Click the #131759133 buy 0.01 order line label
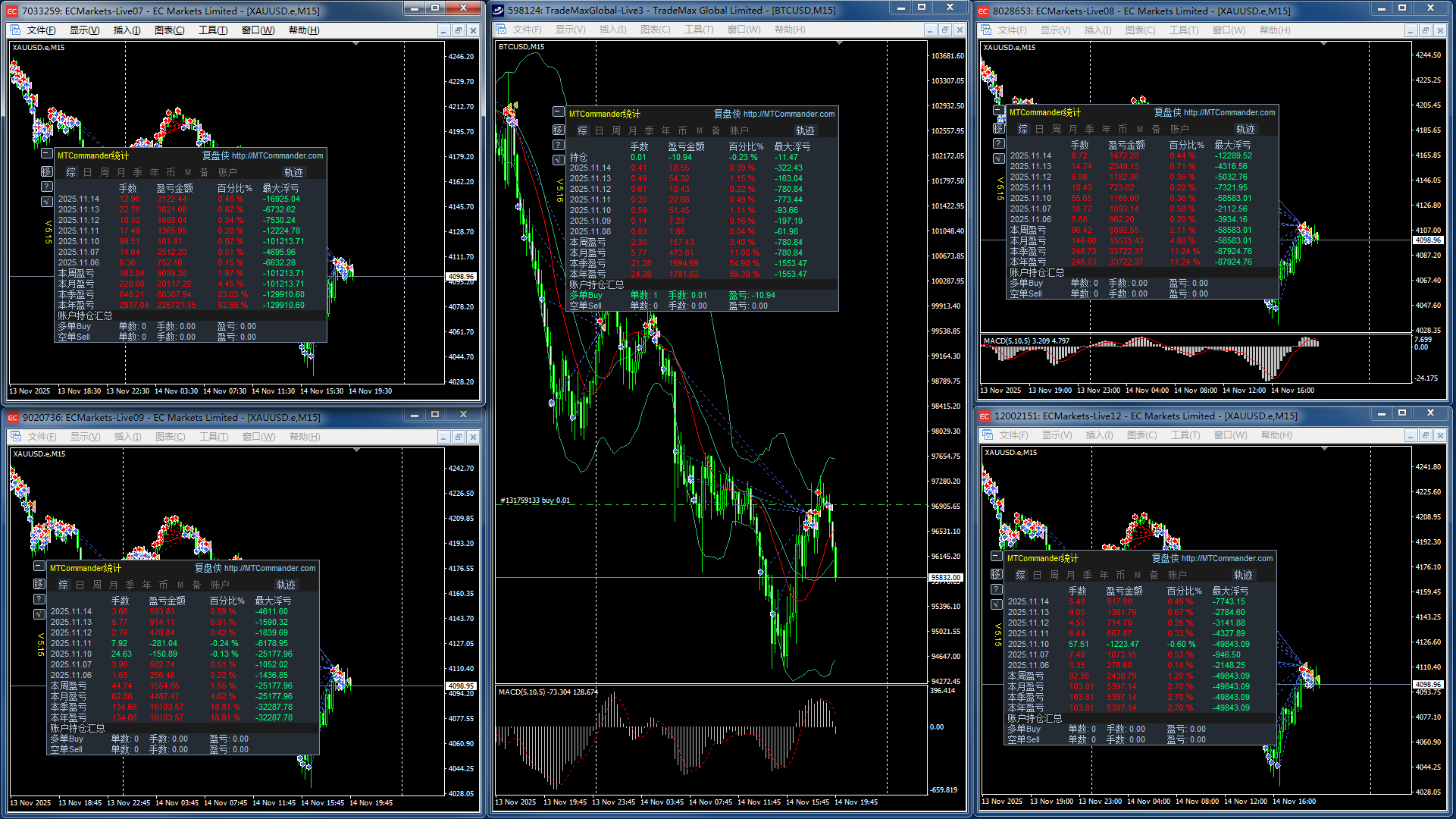Screen dimensions: 1456x819 535,500
